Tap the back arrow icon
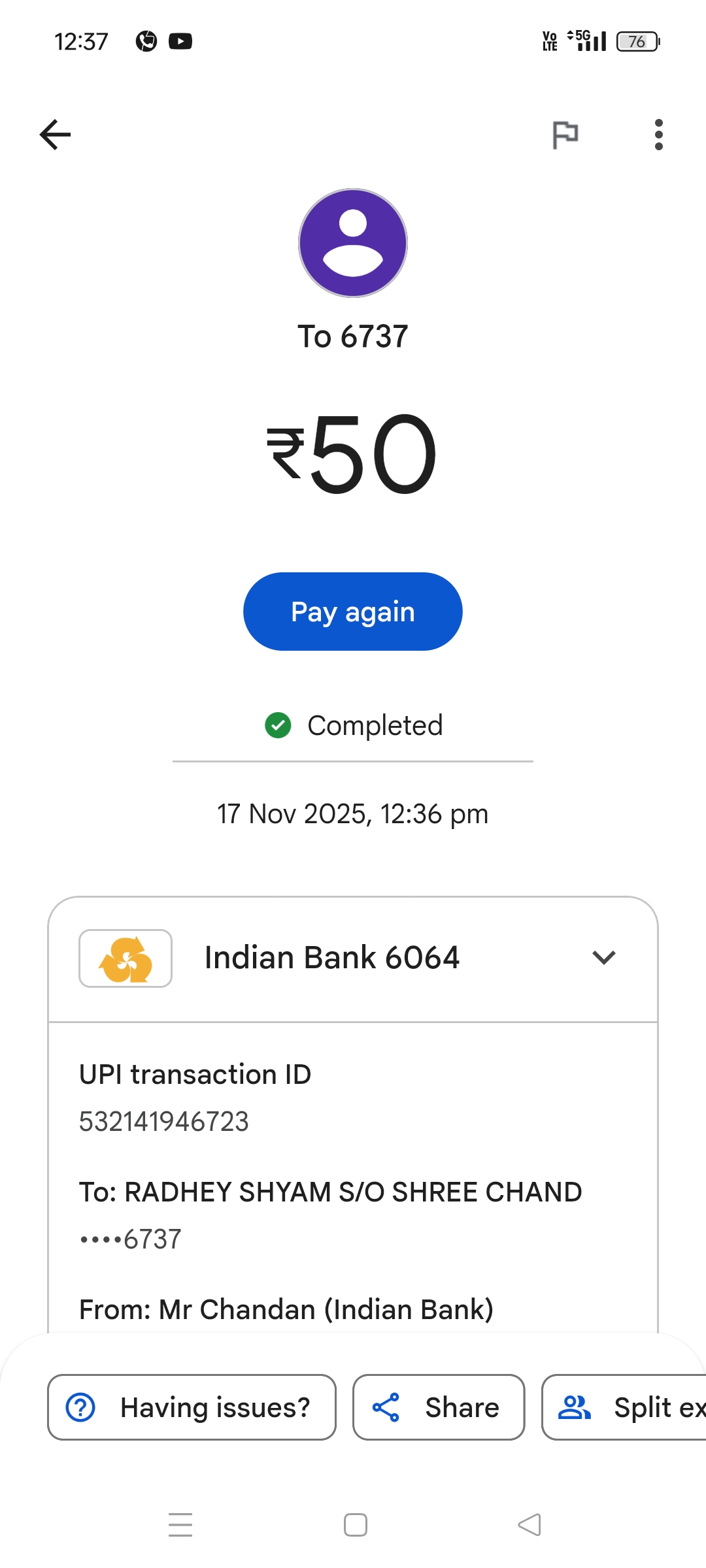The height and width of the screenshot is (1568, 706). [x=56, y=135]
